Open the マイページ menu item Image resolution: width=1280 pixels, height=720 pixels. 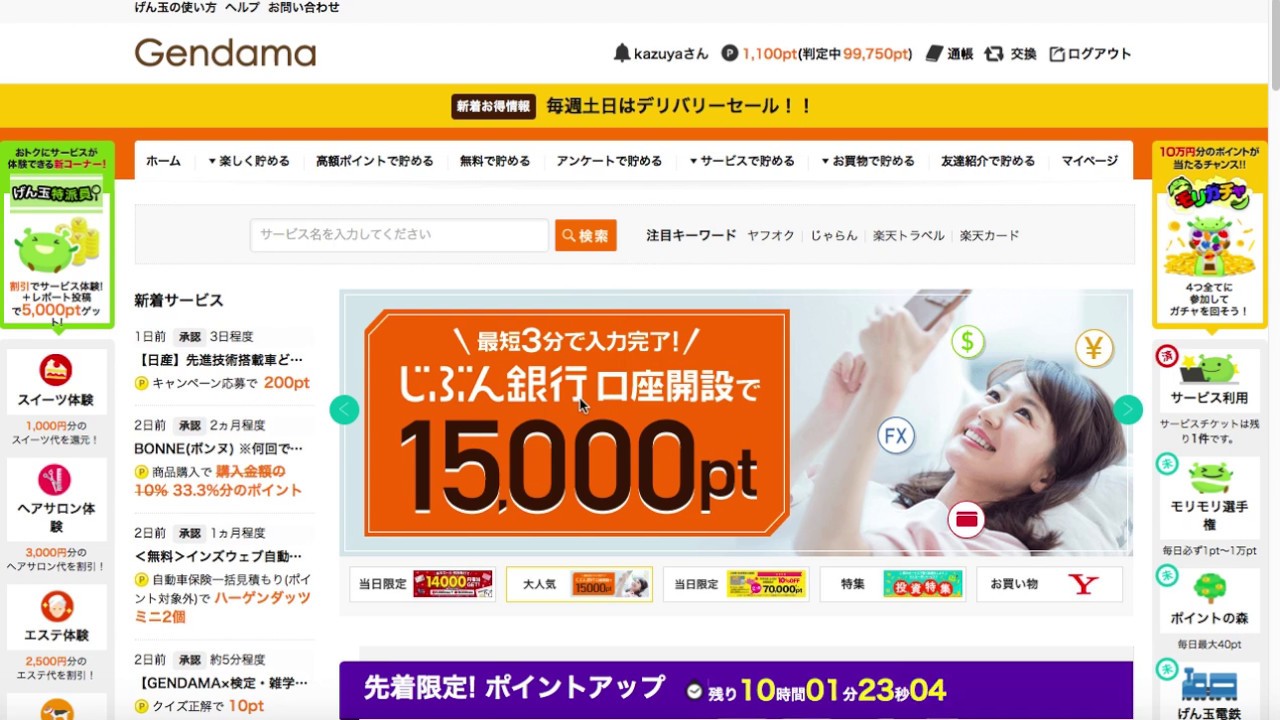pos(1090,161)
